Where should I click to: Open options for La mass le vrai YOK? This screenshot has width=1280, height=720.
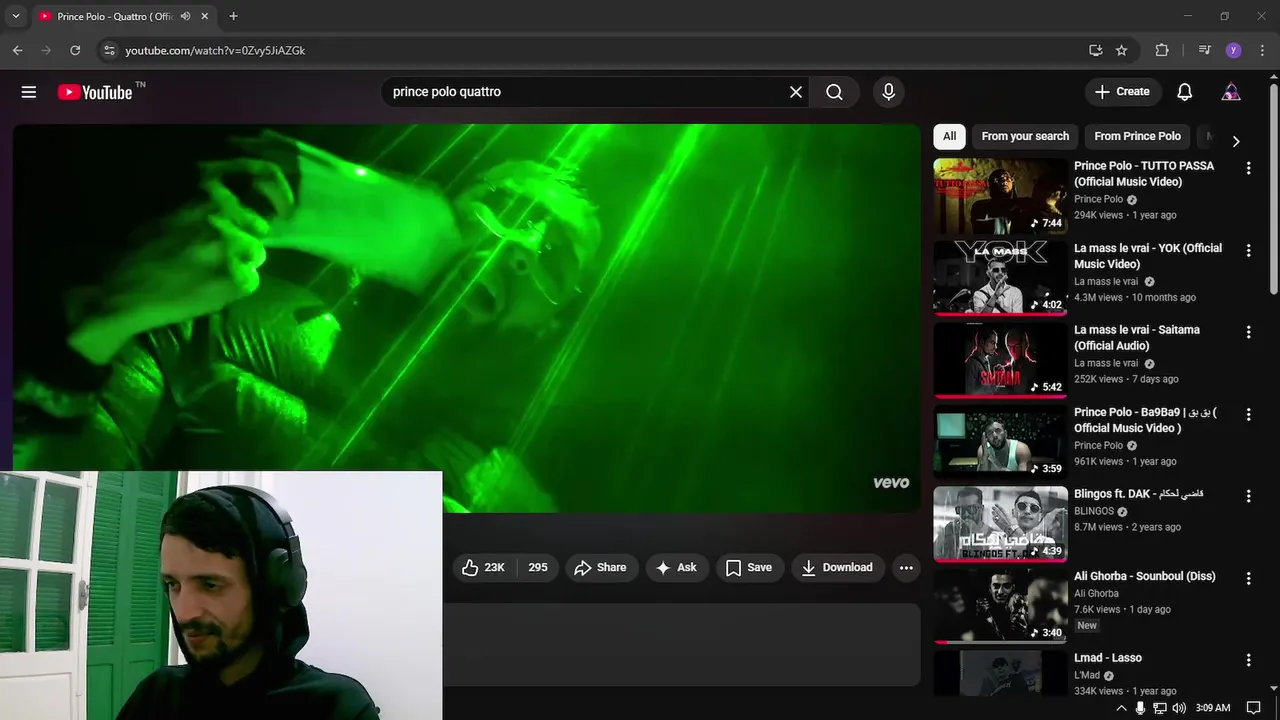tap(1248, 250)
